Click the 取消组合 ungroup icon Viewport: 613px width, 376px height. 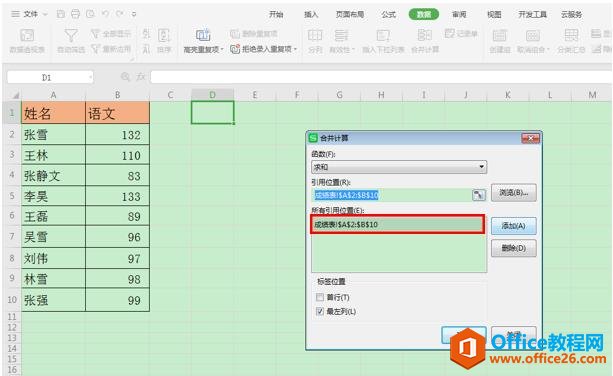point(532,36)
